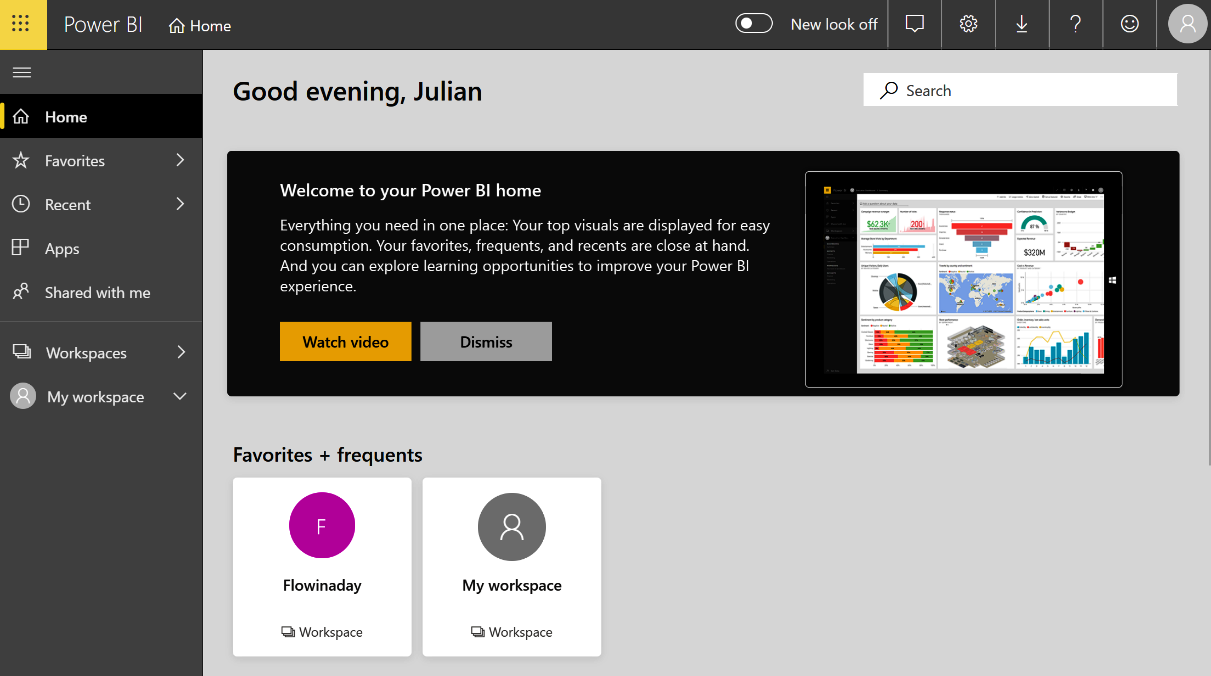Viewport: 1211px width, 676px height.
Task: Open the Power BI dashboard preview thumbnail
Action: [x=964, y=279]
